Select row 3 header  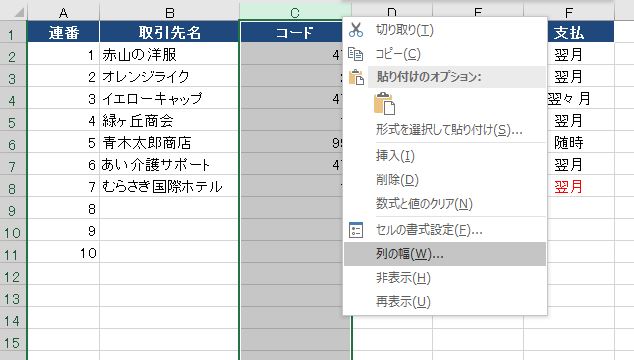point(13,76)
